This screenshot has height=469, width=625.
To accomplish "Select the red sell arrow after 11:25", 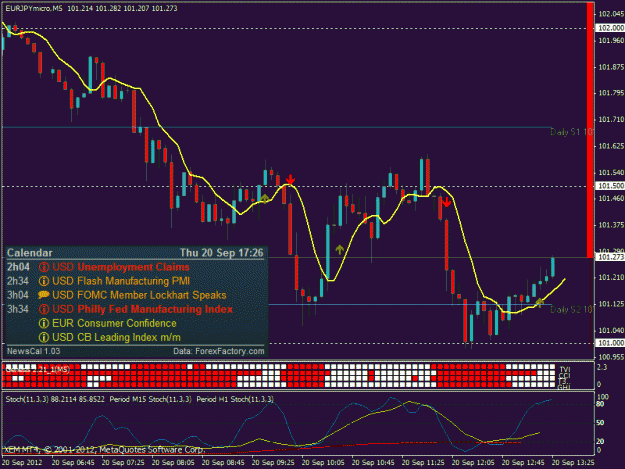I will point(446,202).
